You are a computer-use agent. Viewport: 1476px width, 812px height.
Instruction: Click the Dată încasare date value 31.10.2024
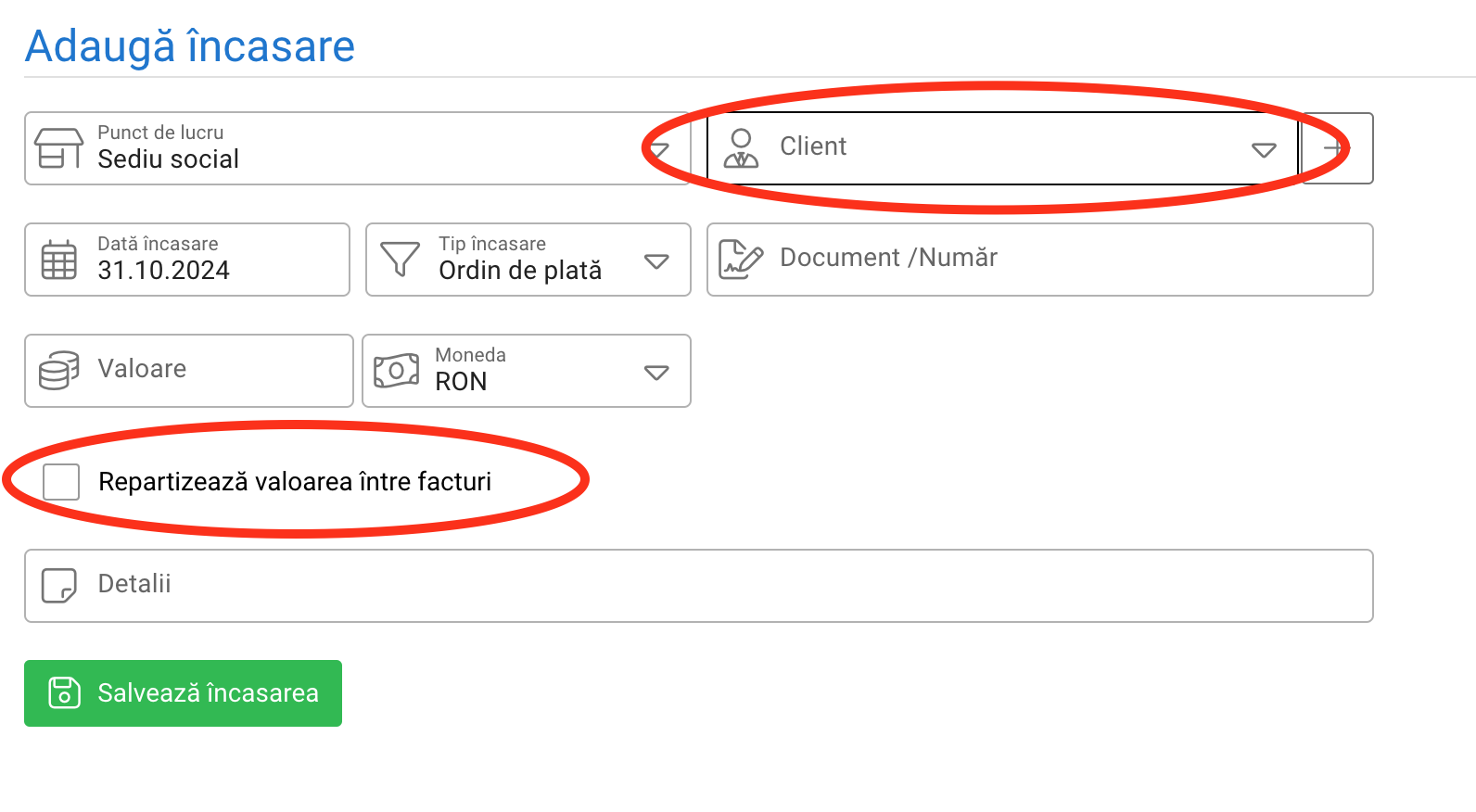pyautogui.click(x=164, y=271)
